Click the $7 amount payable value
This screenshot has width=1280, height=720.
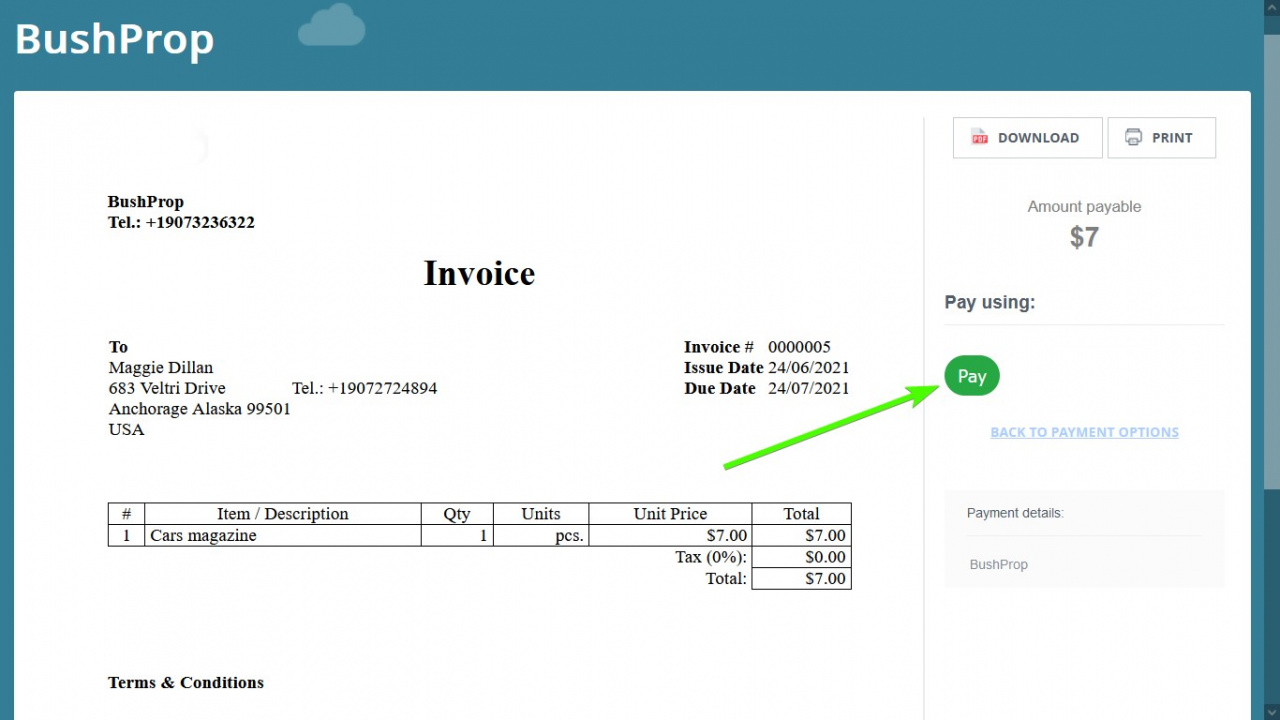(x=1084, y=237)
